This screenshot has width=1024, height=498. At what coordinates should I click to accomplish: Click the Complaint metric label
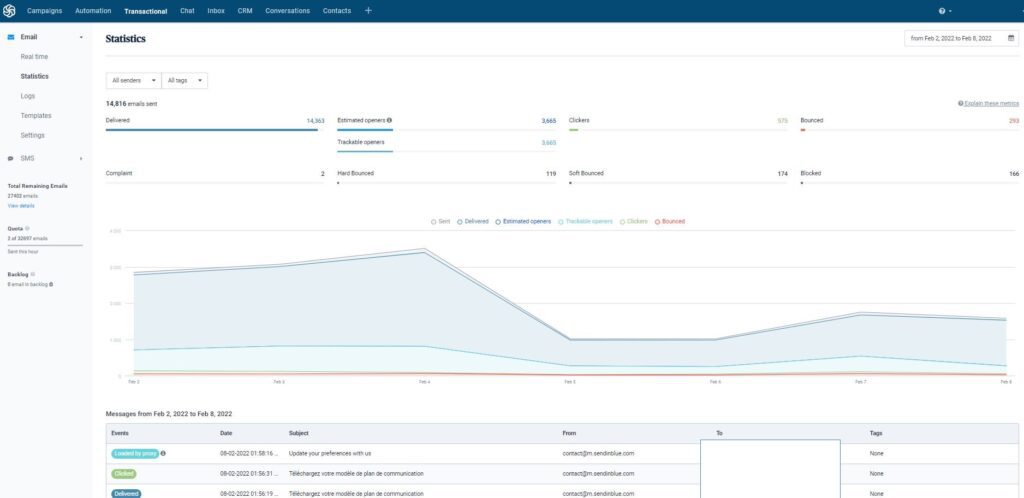click(119, 173)
